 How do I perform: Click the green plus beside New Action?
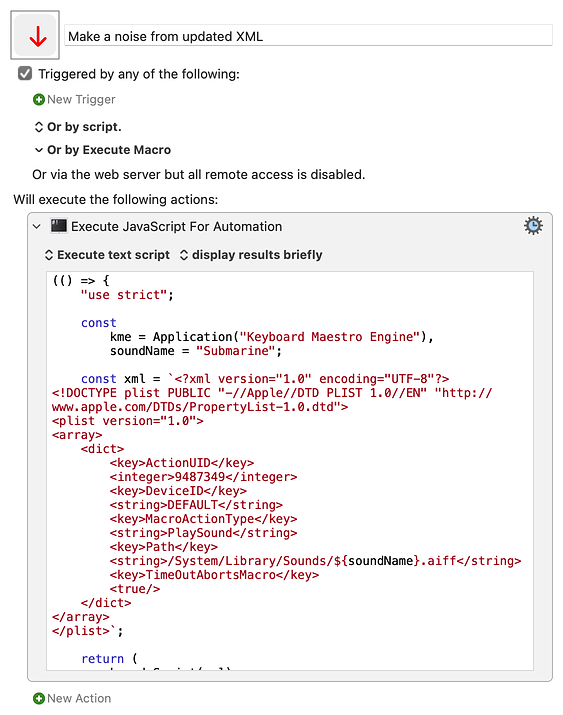point(39,698)
